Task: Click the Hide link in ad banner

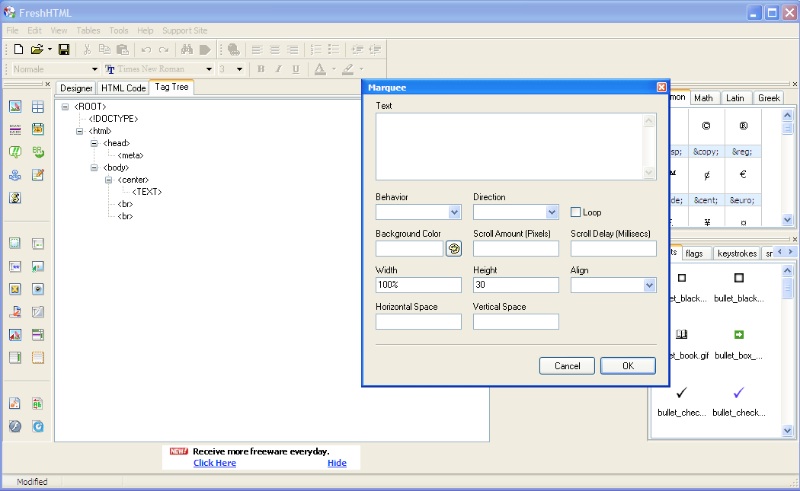Action: [337, 463]
